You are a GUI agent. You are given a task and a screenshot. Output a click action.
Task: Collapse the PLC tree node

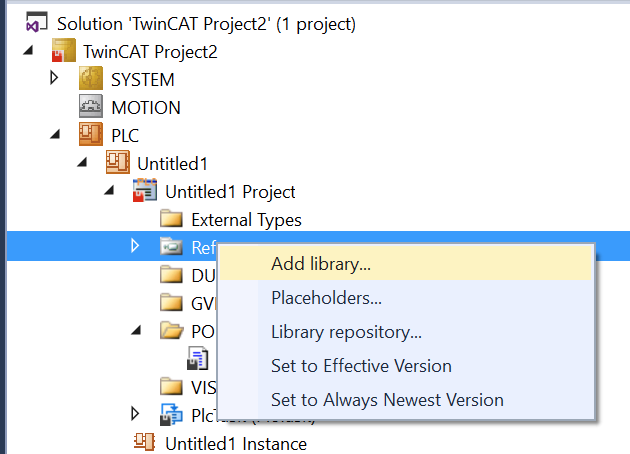tap(55, 135)
